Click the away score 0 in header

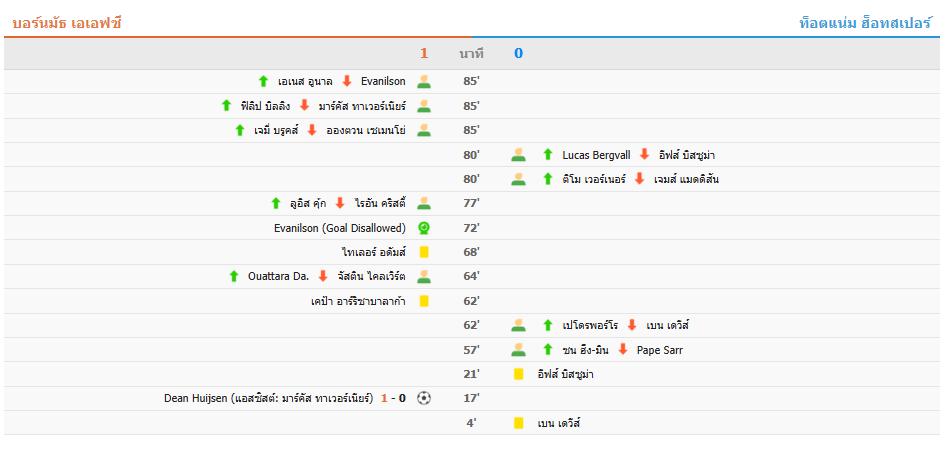(x=518, y=53)
